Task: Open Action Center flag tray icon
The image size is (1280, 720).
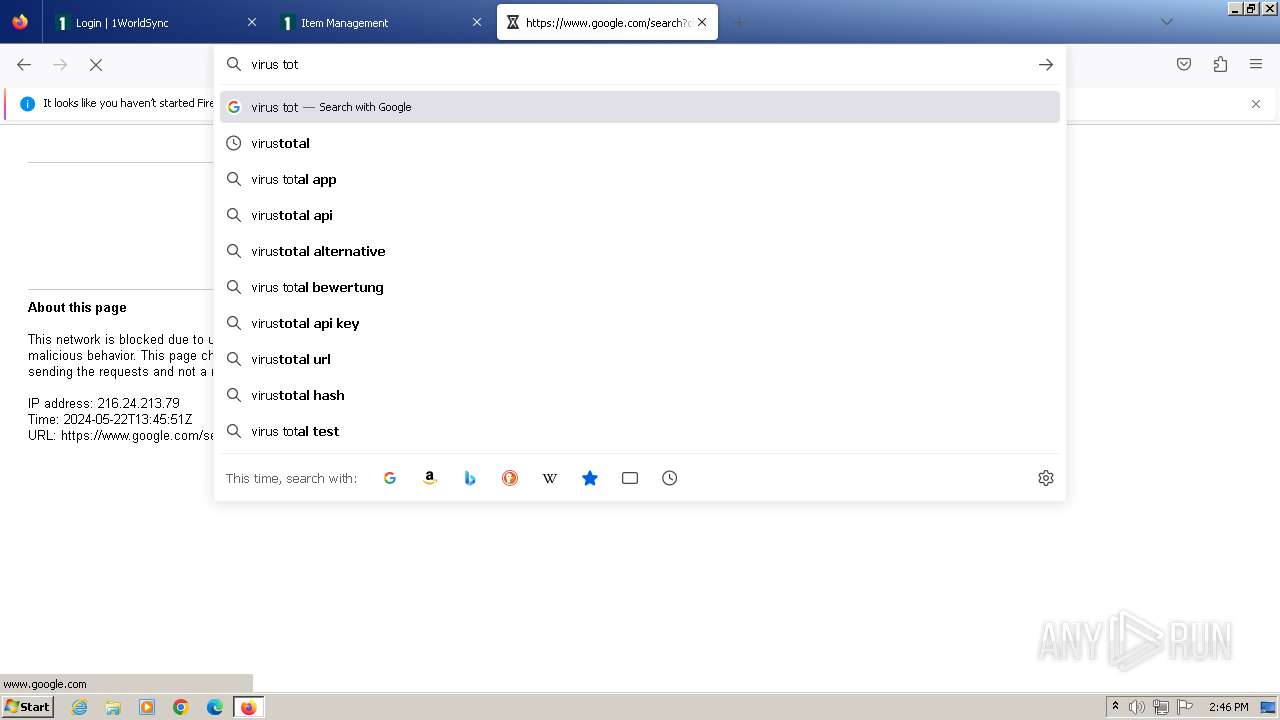Action: [x=1184, y=707]
